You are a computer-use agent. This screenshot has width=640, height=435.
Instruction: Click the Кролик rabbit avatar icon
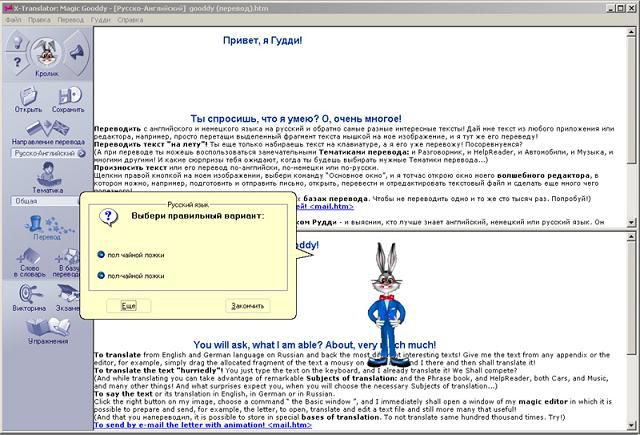point(44,52)
